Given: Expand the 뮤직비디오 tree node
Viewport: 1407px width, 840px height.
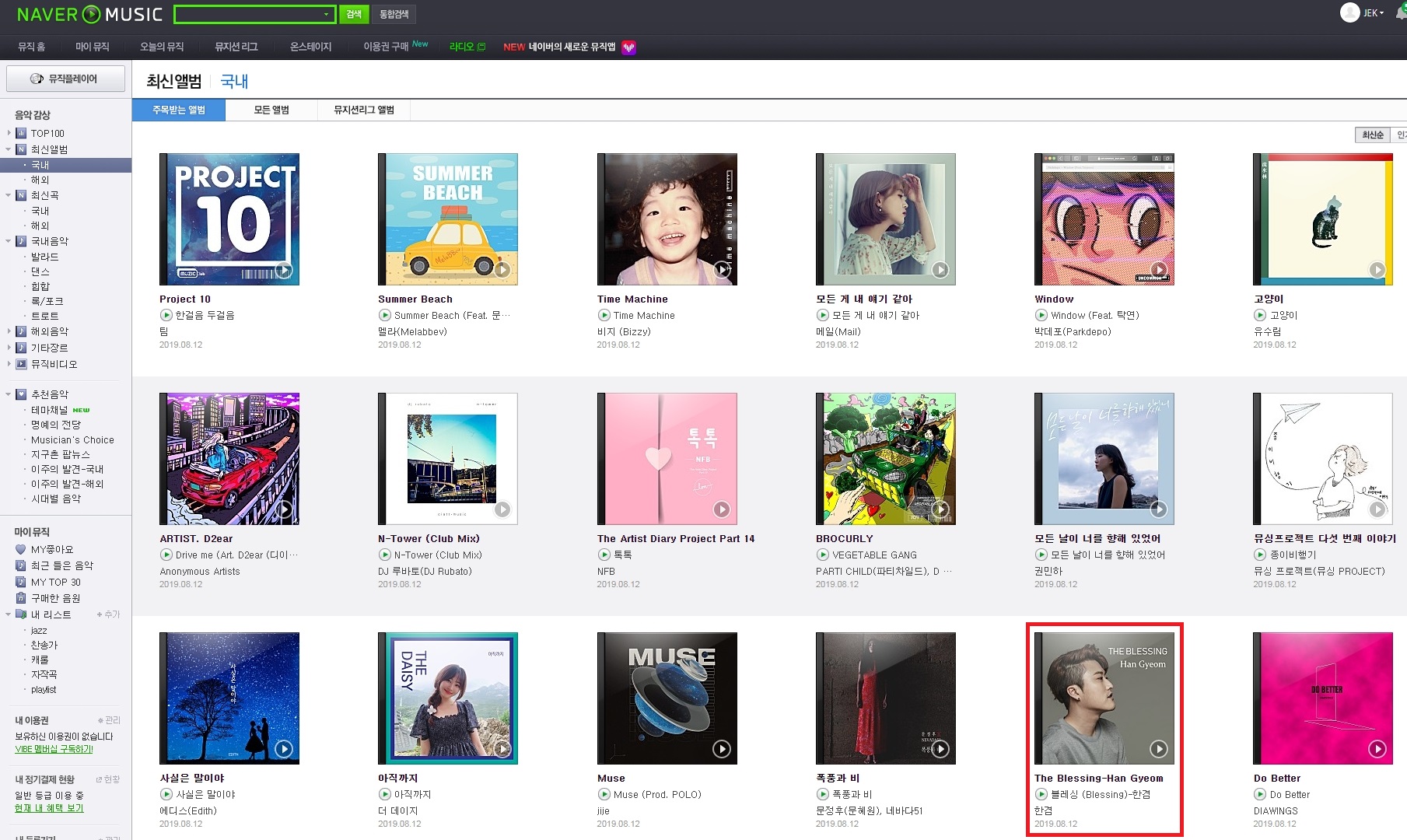Looking at the screenshot, I should point(9,364).
